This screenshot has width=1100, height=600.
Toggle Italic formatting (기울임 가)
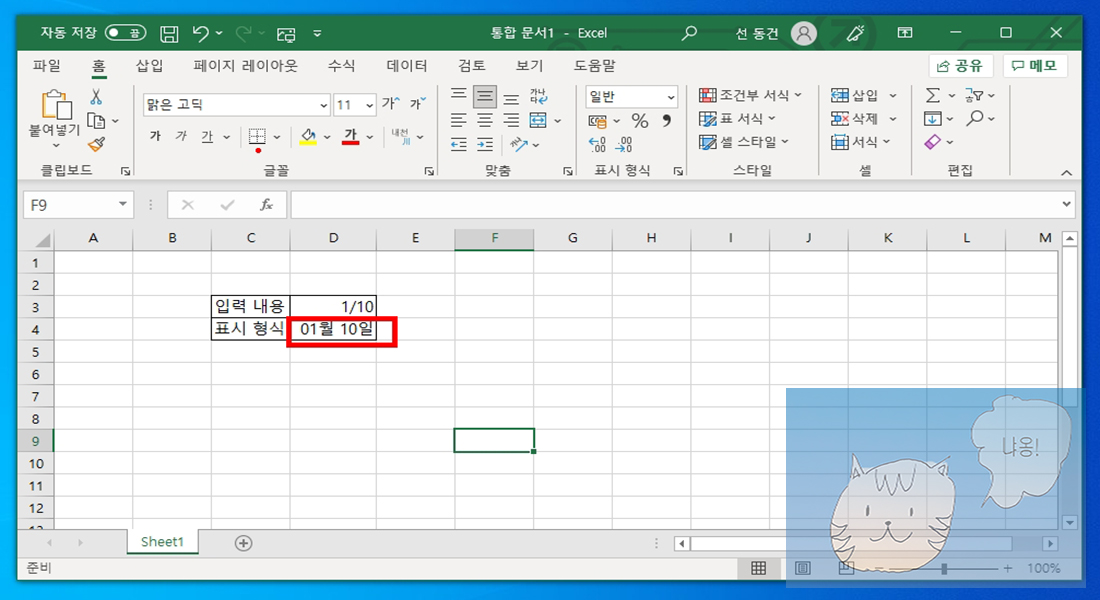(x=181, y=136)
